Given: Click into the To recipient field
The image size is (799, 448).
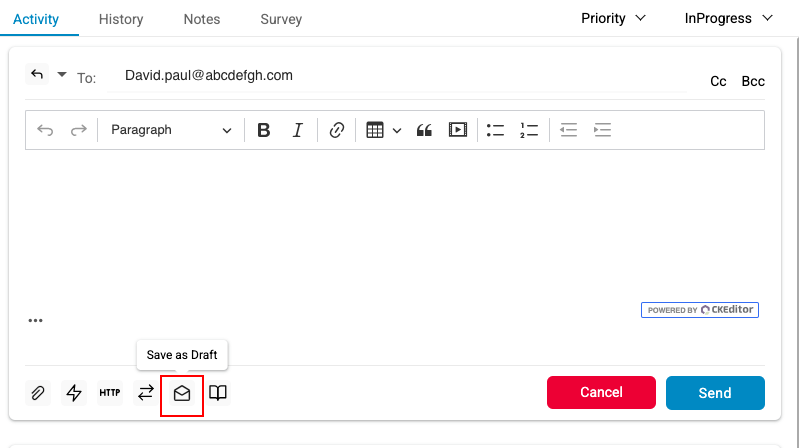Looking at the screenshot, I should pyautogui.click(x=400, y=76).
